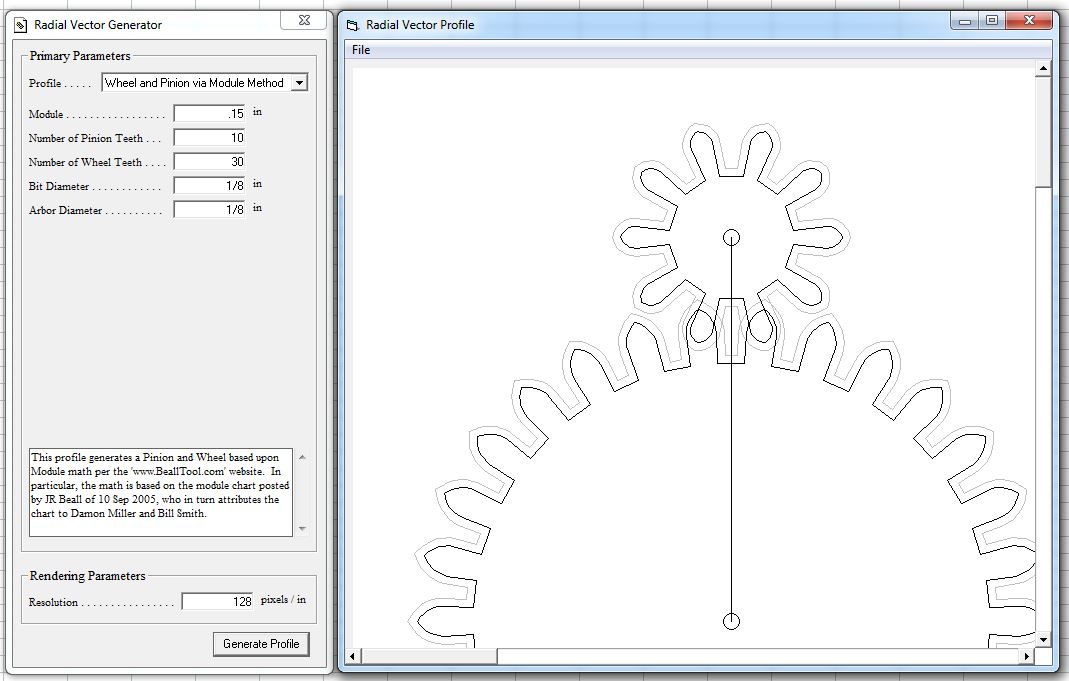Select the Wheel and Pinion via Module Method combobox
Screen dimensions: 1069x681
pyautogui.click(x=195, y=83)
